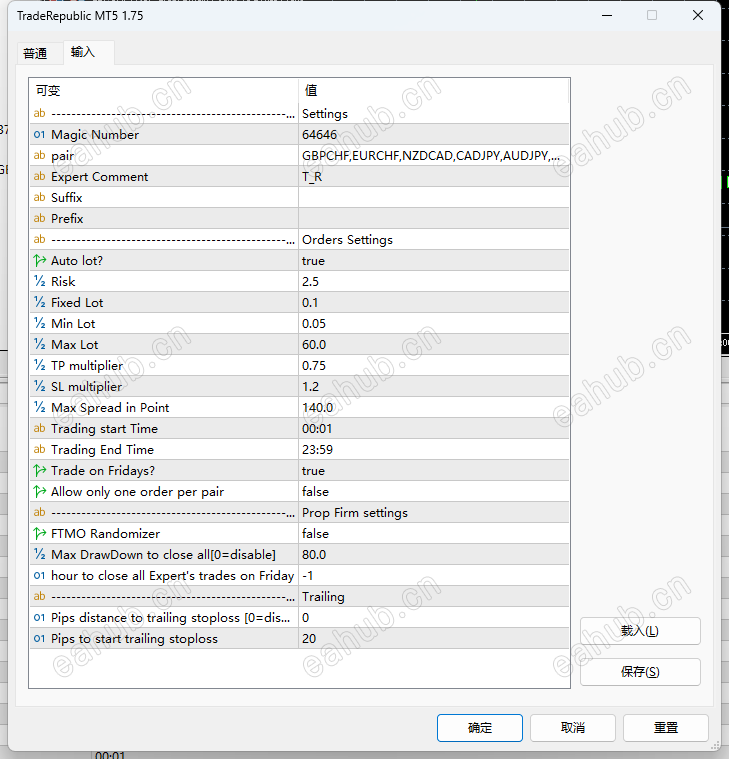
Task: Select the Expert Comment value T_R
Action: tap(433, 177)
